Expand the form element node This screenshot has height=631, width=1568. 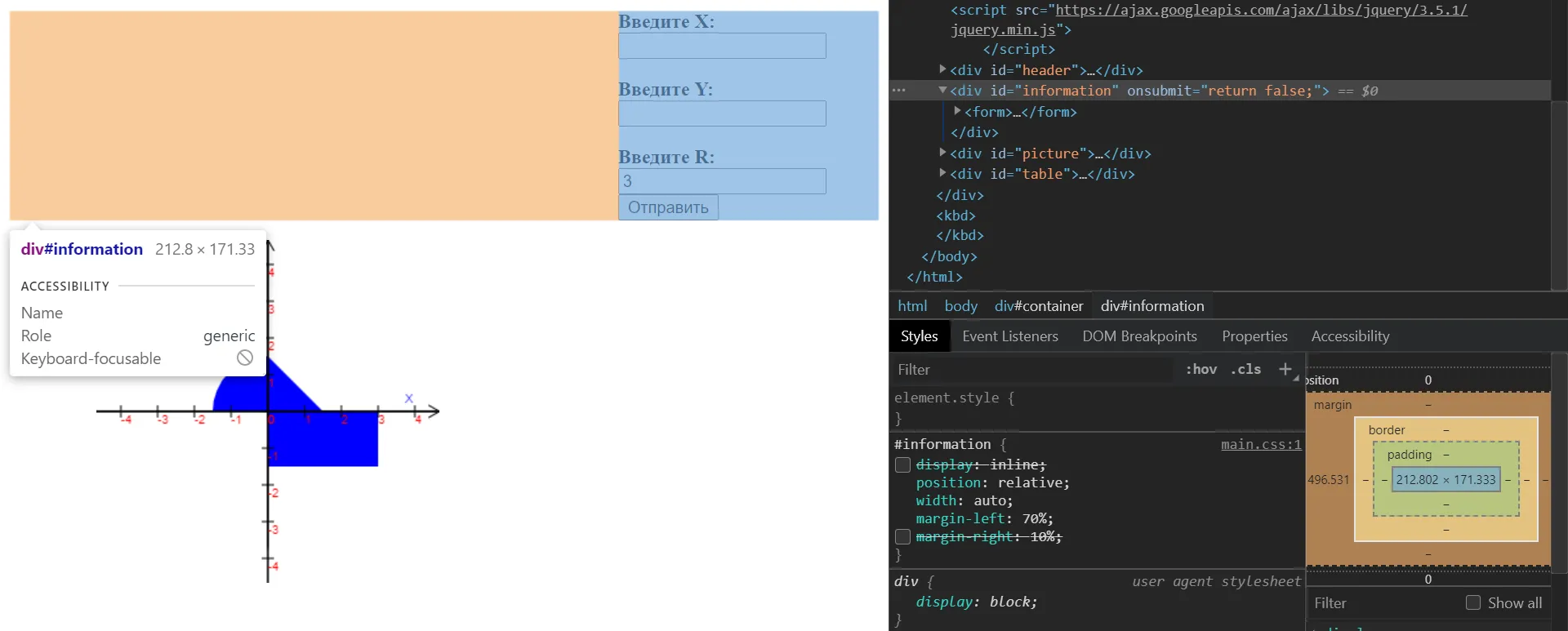pos(957,111)
